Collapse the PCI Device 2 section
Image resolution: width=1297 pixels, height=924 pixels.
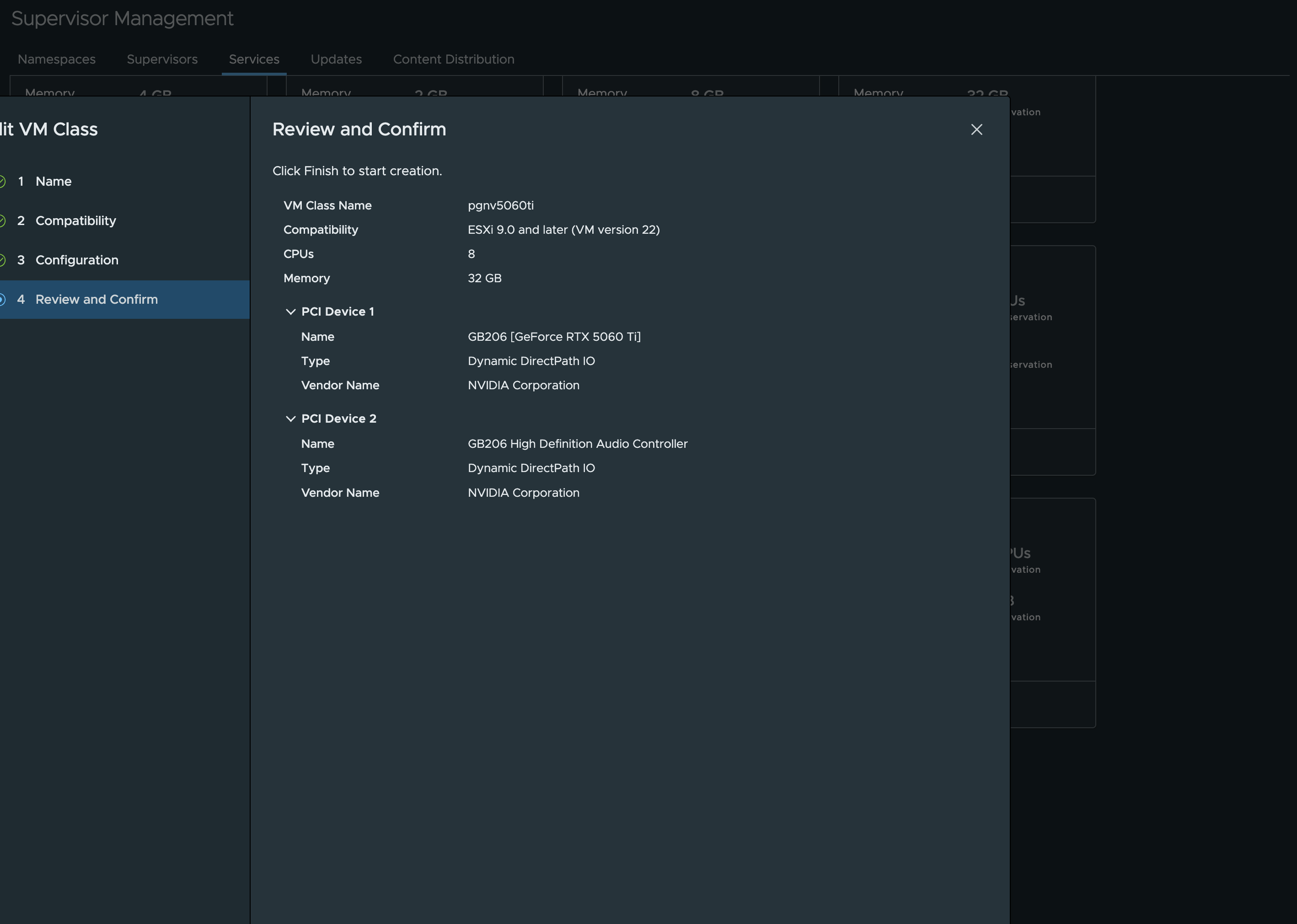tap(290, 419)
